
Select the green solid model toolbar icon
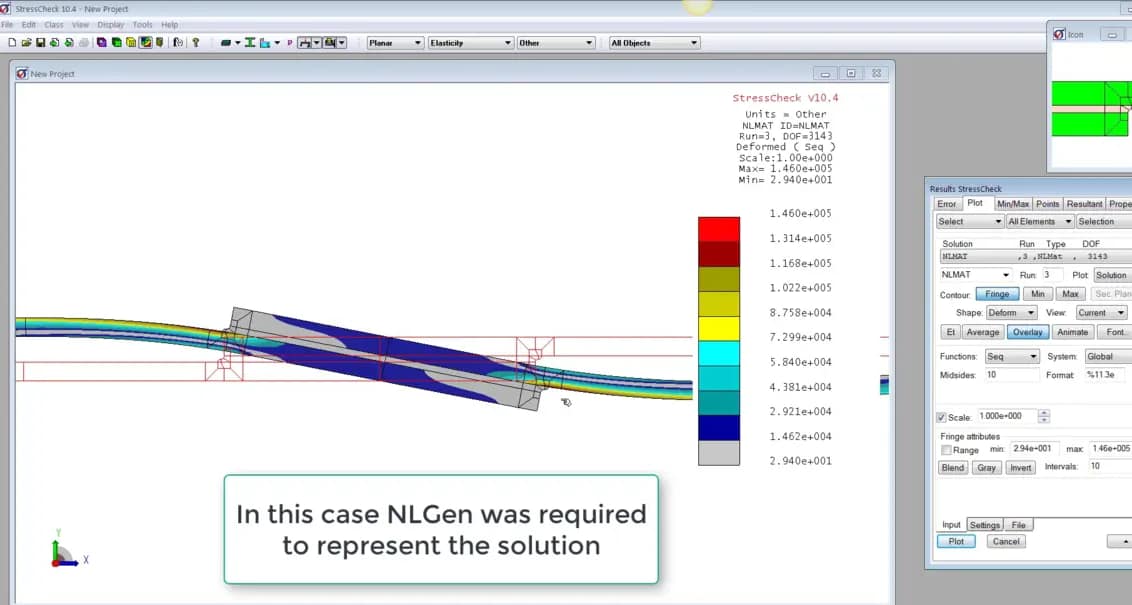pos(115,42)
